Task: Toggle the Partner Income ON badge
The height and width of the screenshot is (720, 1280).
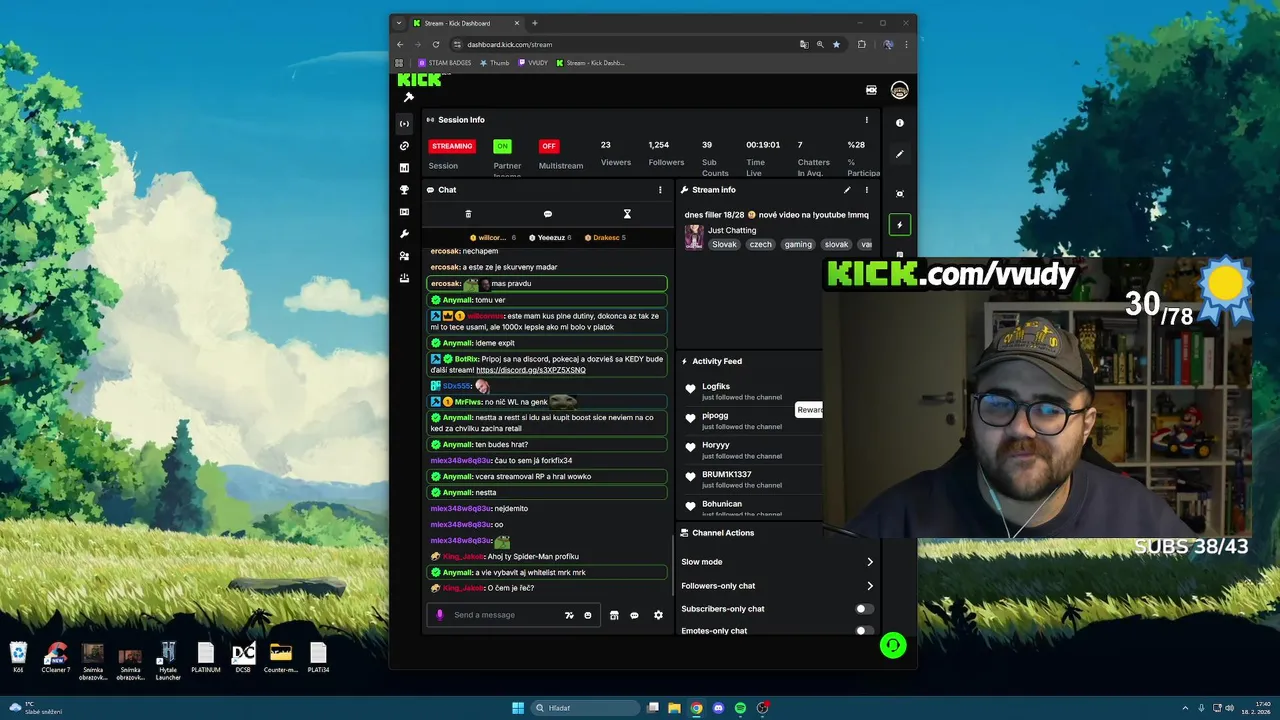Action: 502,146
